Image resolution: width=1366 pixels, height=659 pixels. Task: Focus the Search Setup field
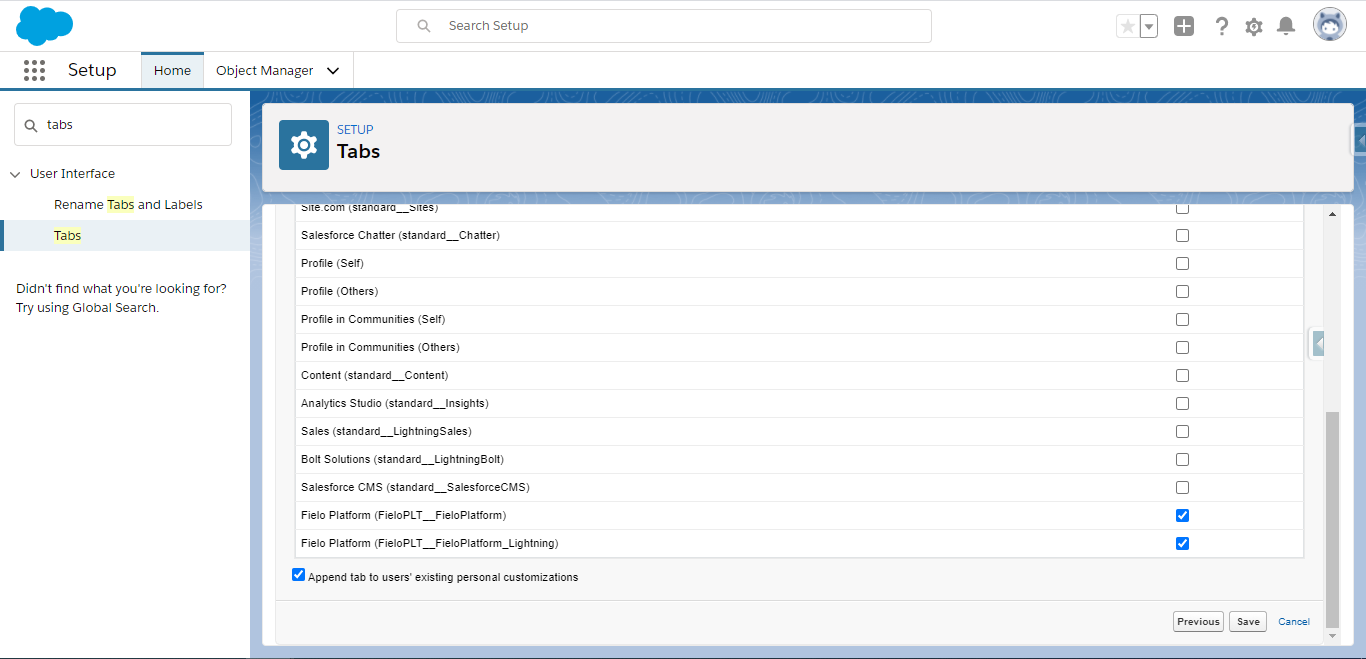pos(664,26)
